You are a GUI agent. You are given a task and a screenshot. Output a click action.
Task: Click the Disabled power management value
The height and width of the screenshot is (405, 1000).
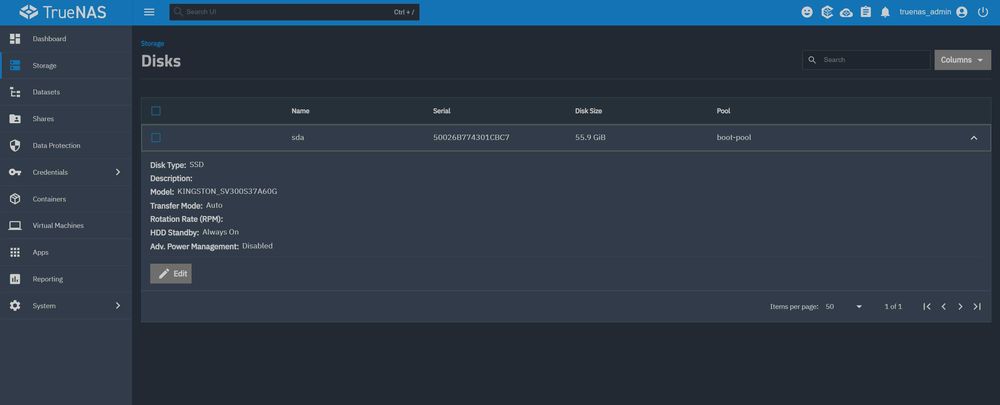[257, 246]
